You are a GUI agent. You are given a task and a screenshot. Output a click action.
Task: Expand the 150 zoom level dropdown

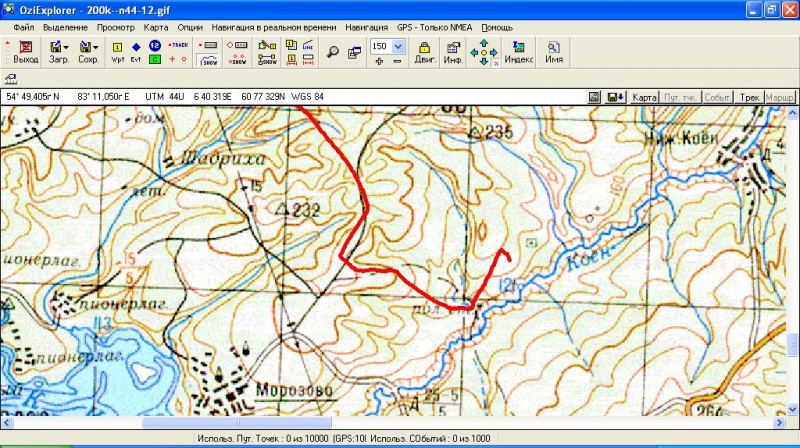pyautogui.click(x=398, y=46)
